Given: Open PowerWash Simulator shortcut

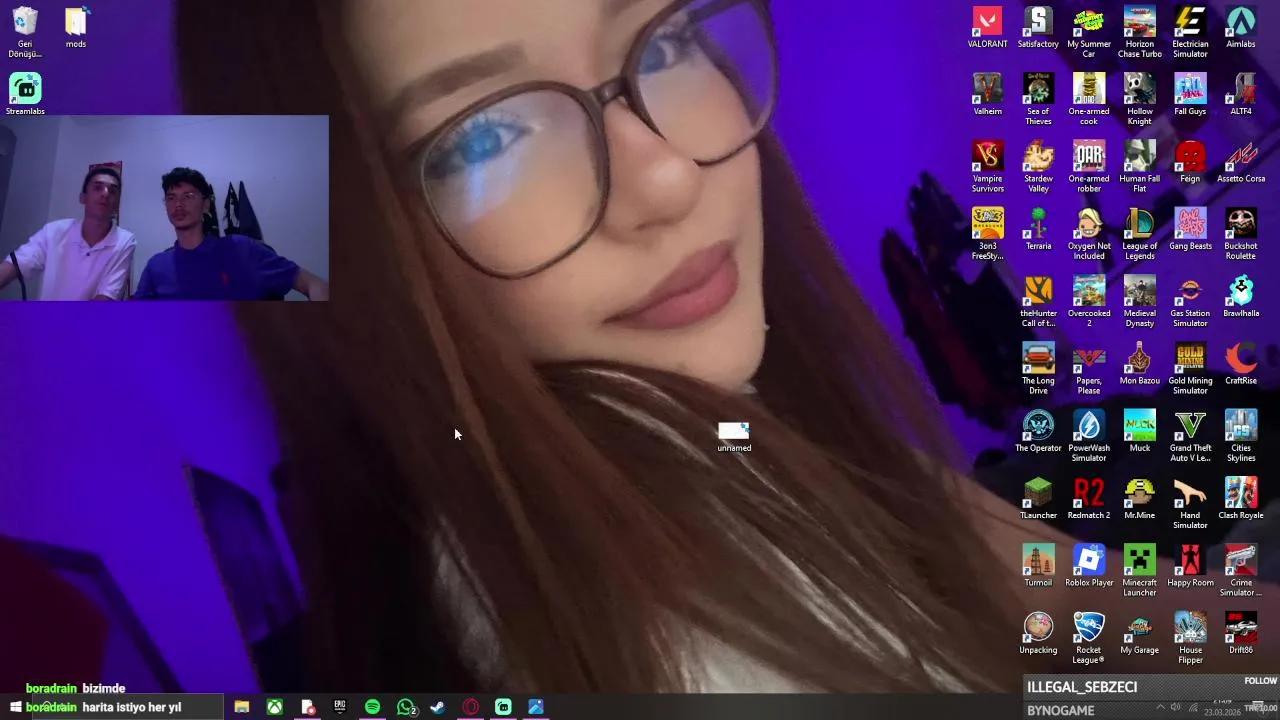Looking at the screenshot, I should [x=1089, y=435].
